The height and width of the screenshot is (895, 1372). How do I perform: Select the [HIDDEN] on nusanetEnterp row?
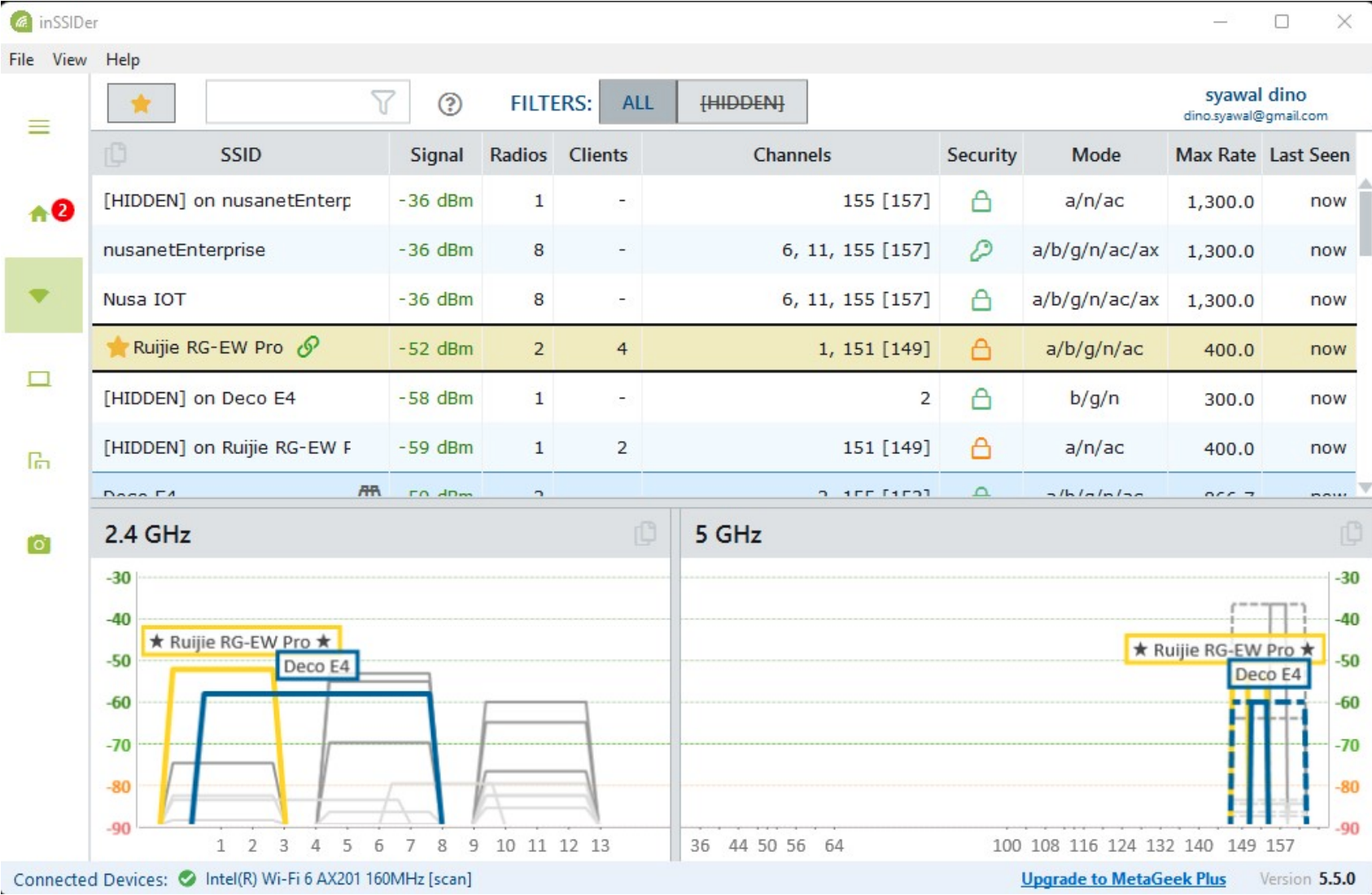(x=724, y=200)
